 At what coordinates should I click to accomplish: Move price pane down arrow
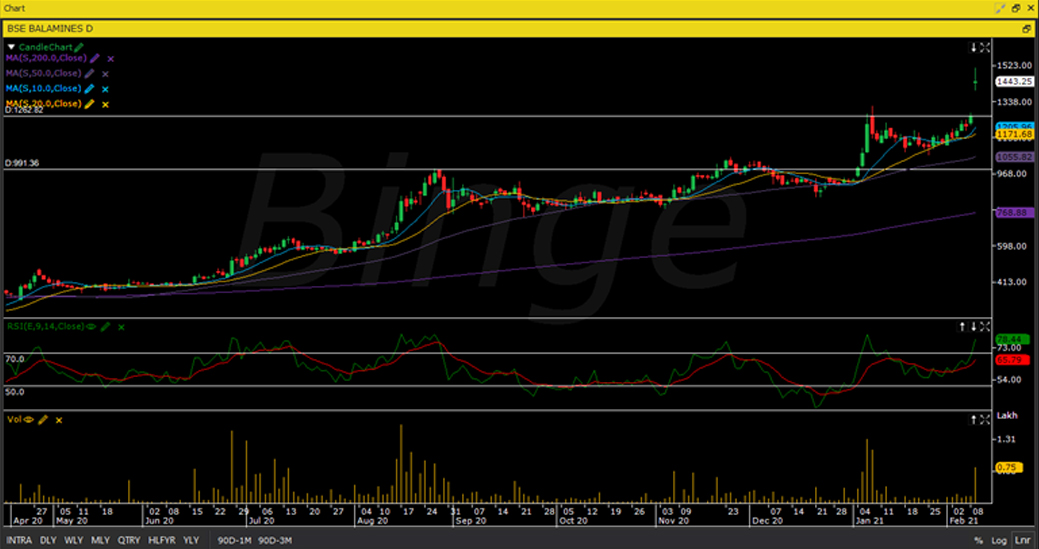pyautogui.click(x=973, y=48)
